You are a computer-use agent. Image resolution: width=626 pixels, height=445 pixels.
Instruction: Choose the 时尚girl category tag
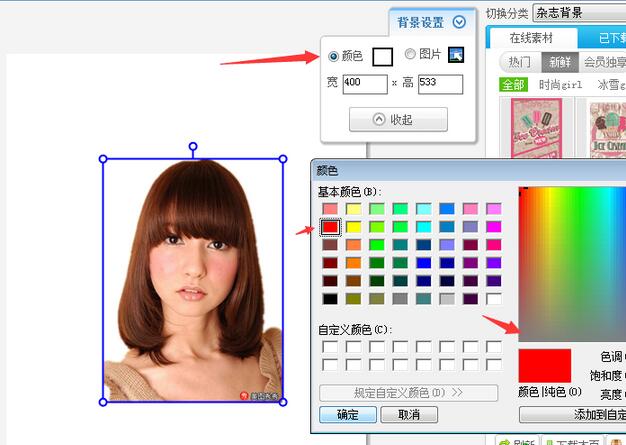[x=561, y=85]
